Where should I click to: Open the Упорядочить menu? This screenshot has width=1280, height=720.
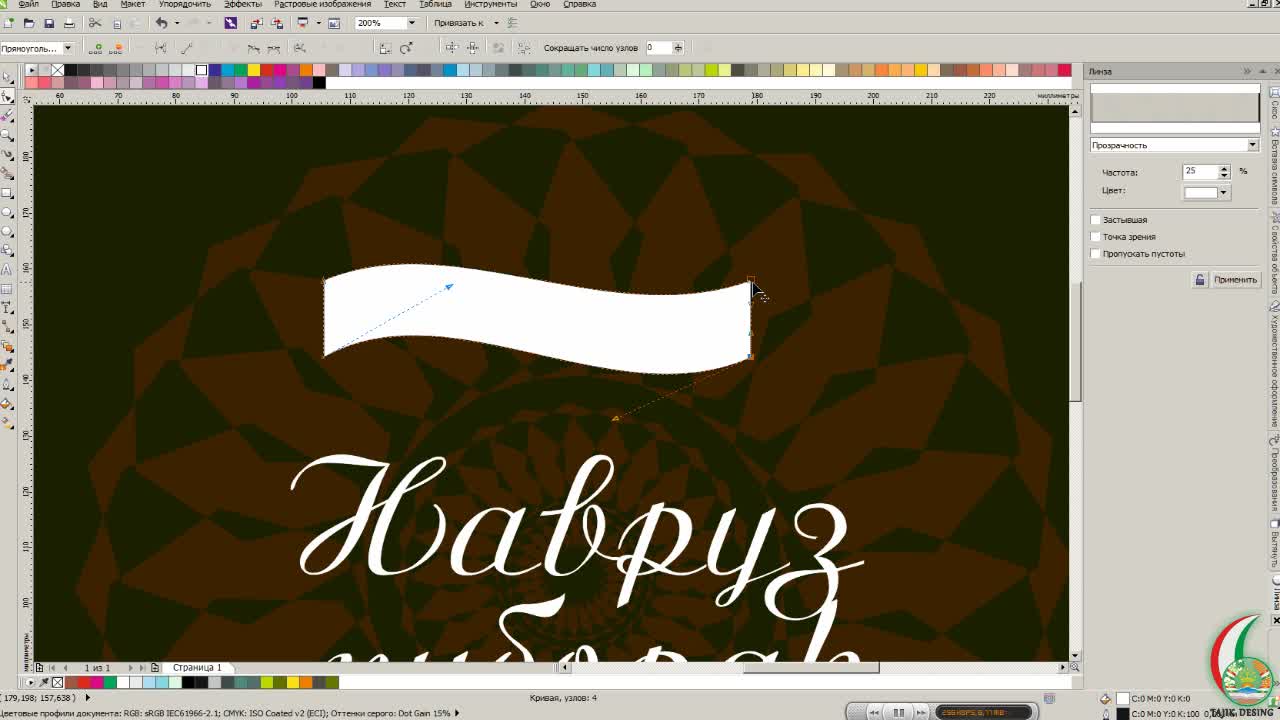click(185, 4)
